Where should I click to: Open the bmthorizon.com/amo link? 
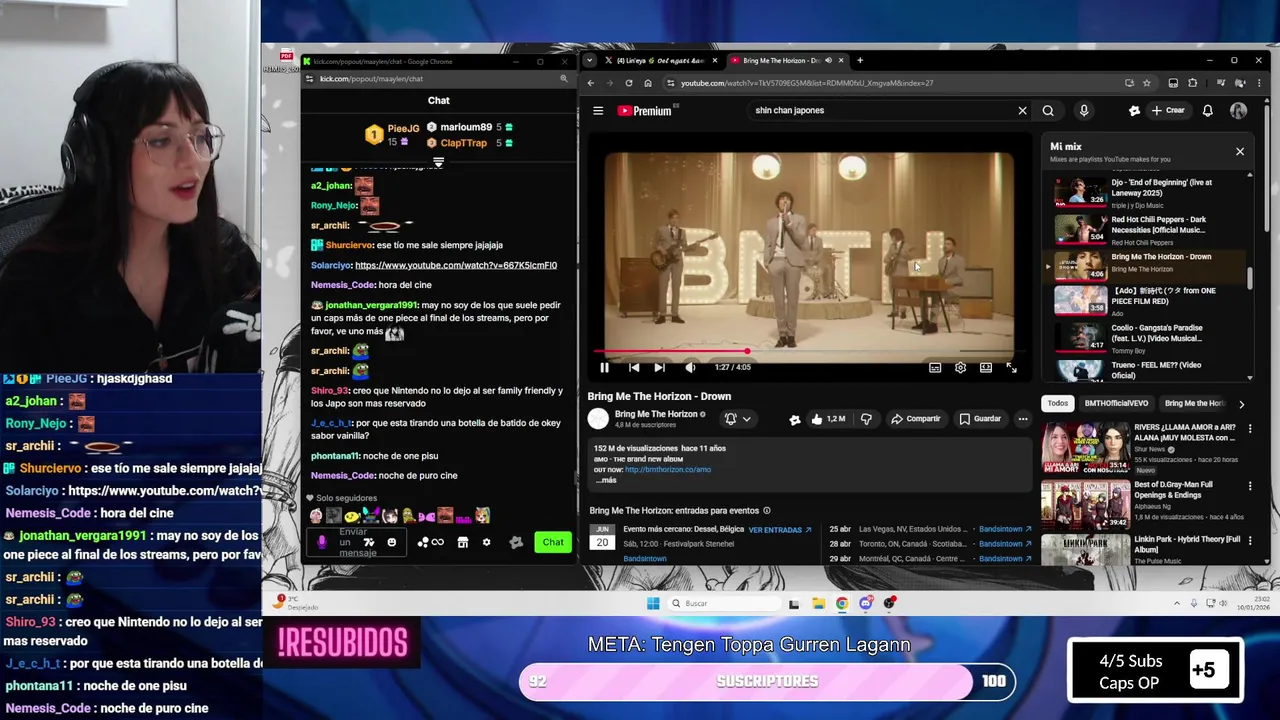[x=668, y=469]
